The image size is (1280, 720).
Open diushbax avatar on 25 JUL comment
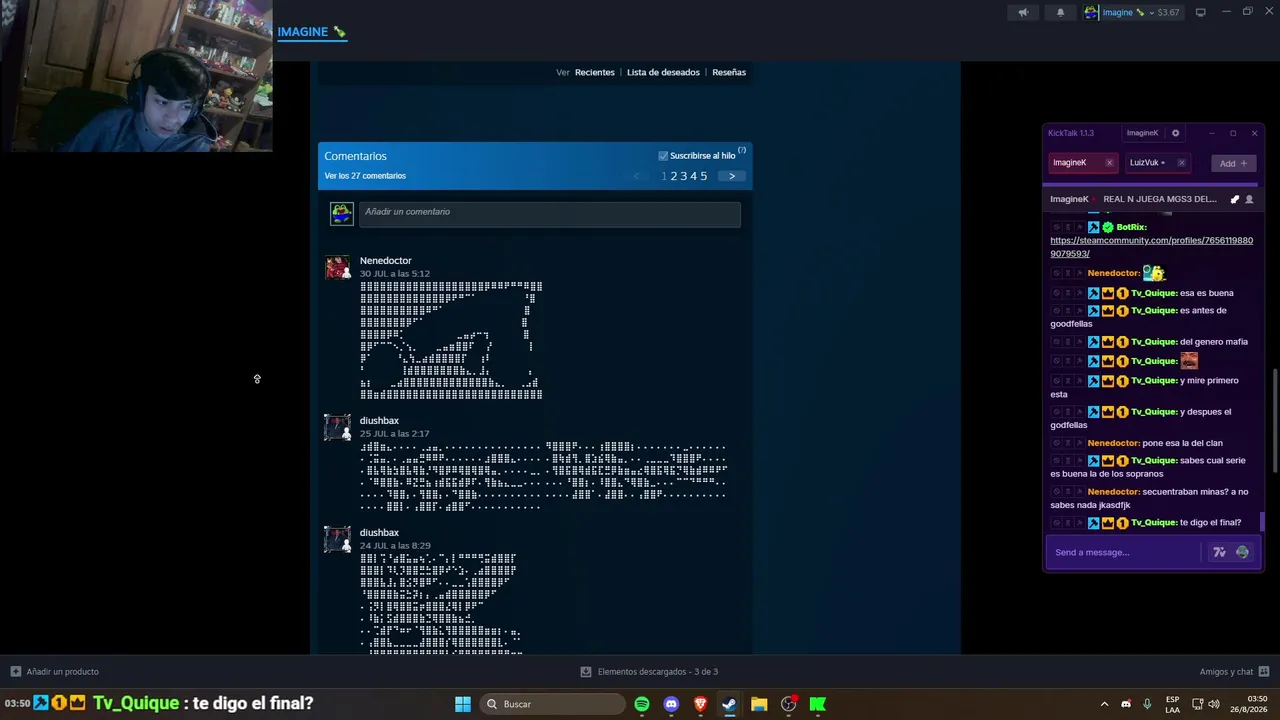pos(337,428)
